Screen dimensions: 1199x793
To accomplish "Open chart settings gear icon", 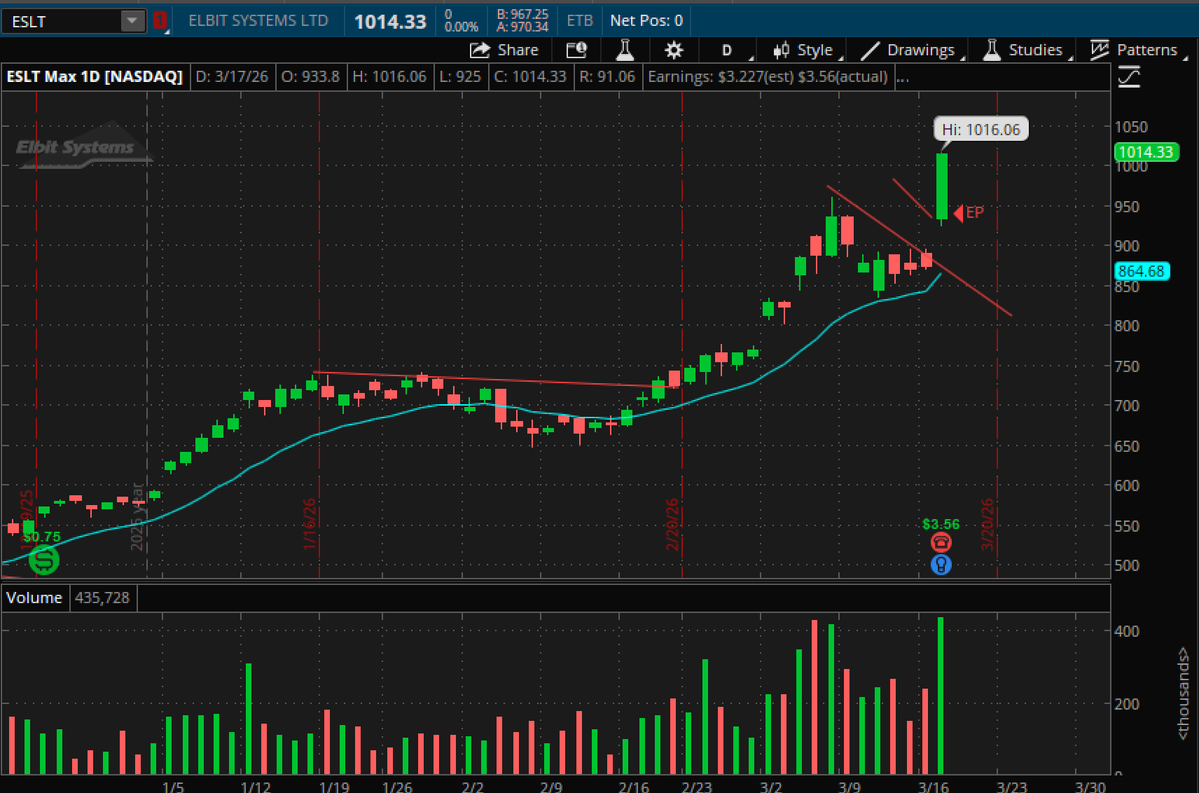I will [674, 50].
